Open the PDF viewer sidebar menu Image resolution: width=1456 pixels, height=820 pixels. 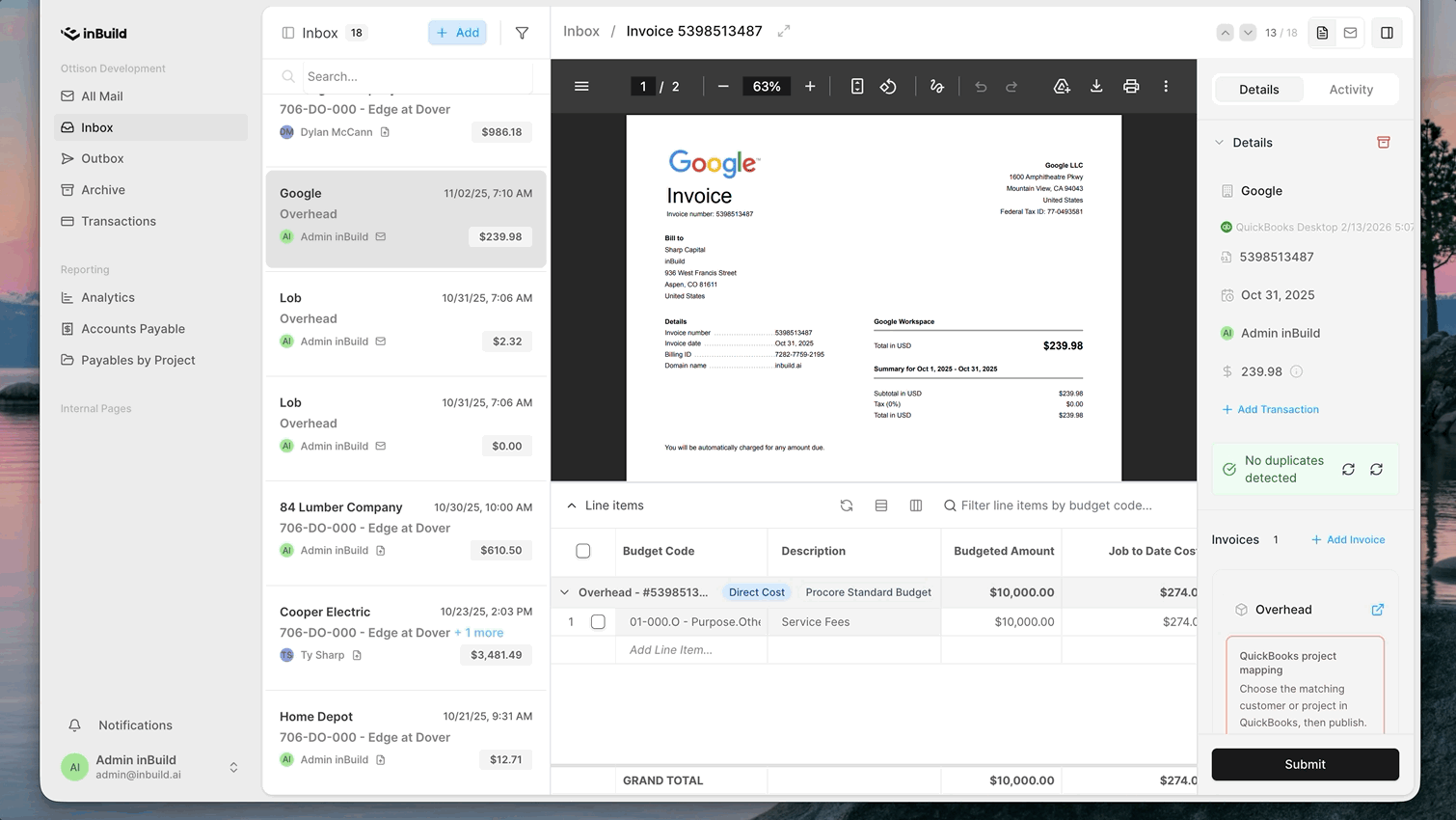pos(581,86)
